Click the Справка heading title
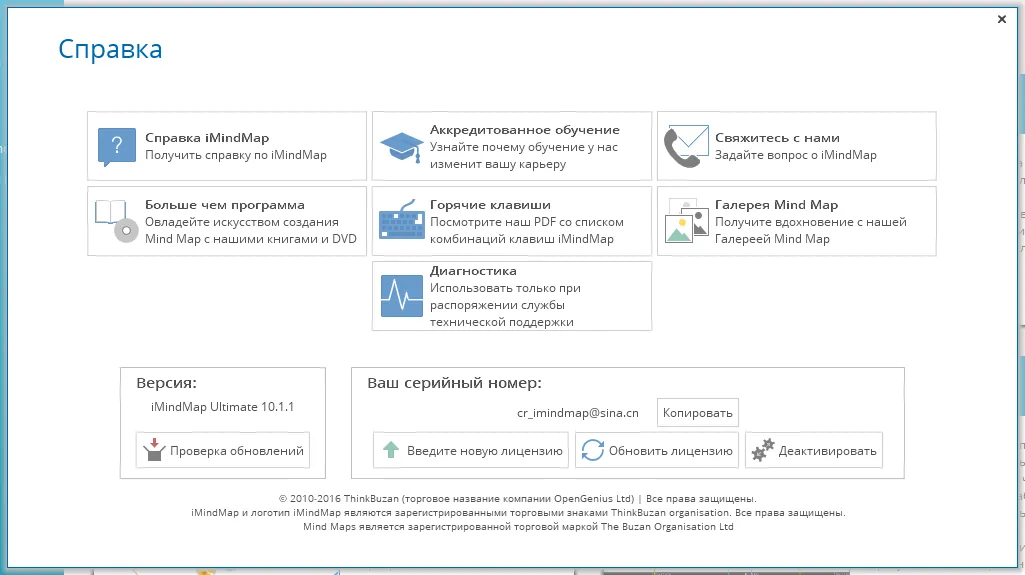The width and height of the screenshot is (1025, 575). (110, 49)
